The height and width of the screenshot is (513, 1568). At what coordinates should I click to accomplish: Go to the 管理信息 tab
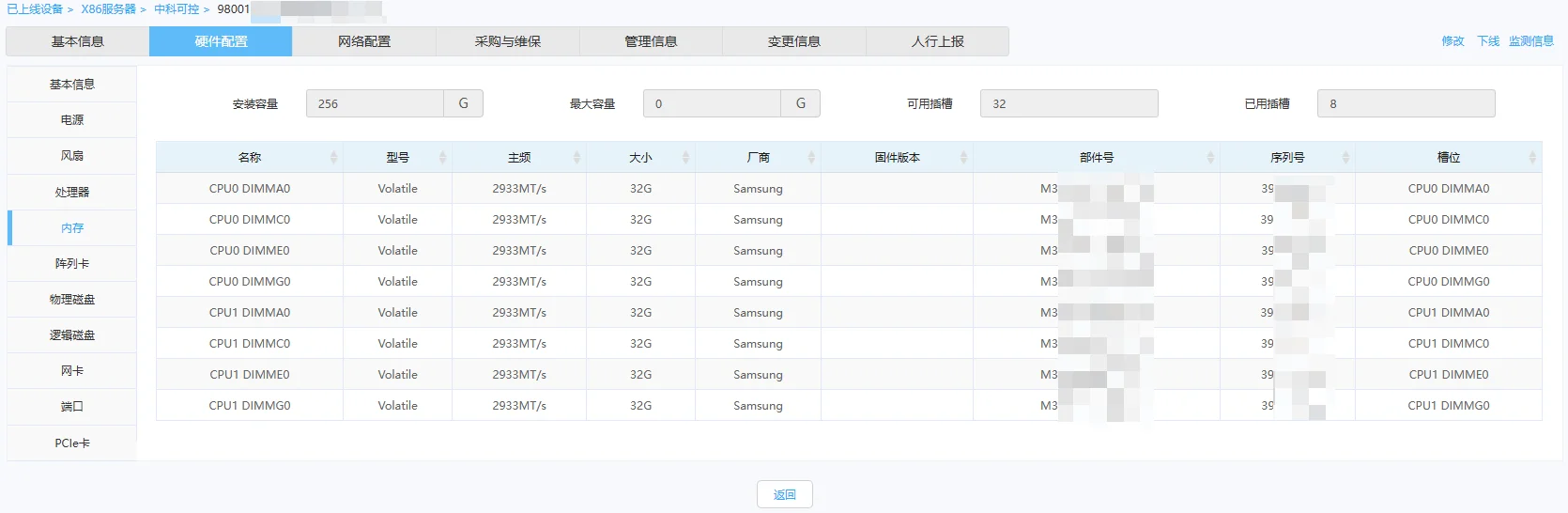pyautogui.click(x=651, y=41)
